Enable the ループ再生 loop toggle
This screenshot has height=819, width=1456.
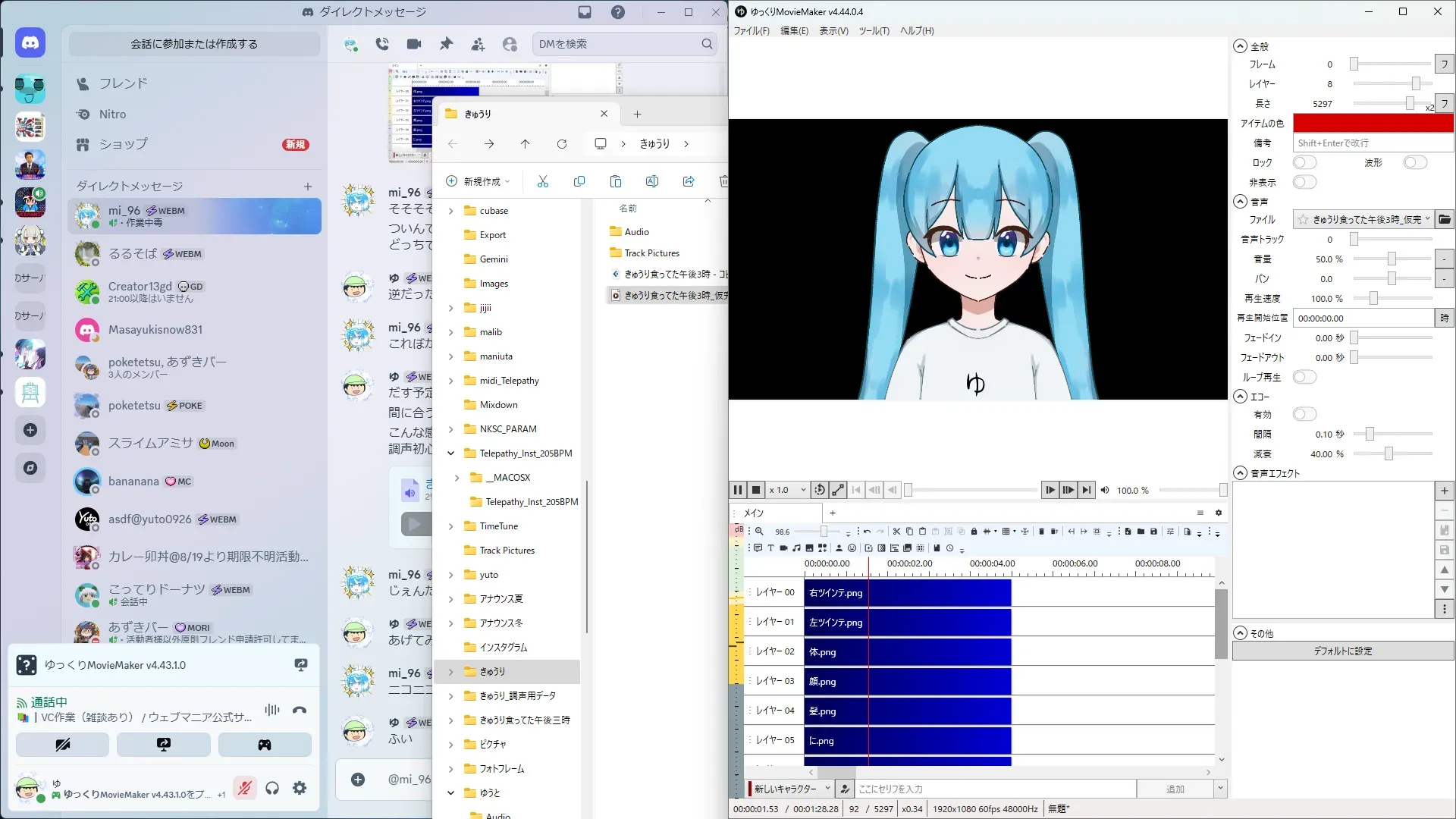1304,377
